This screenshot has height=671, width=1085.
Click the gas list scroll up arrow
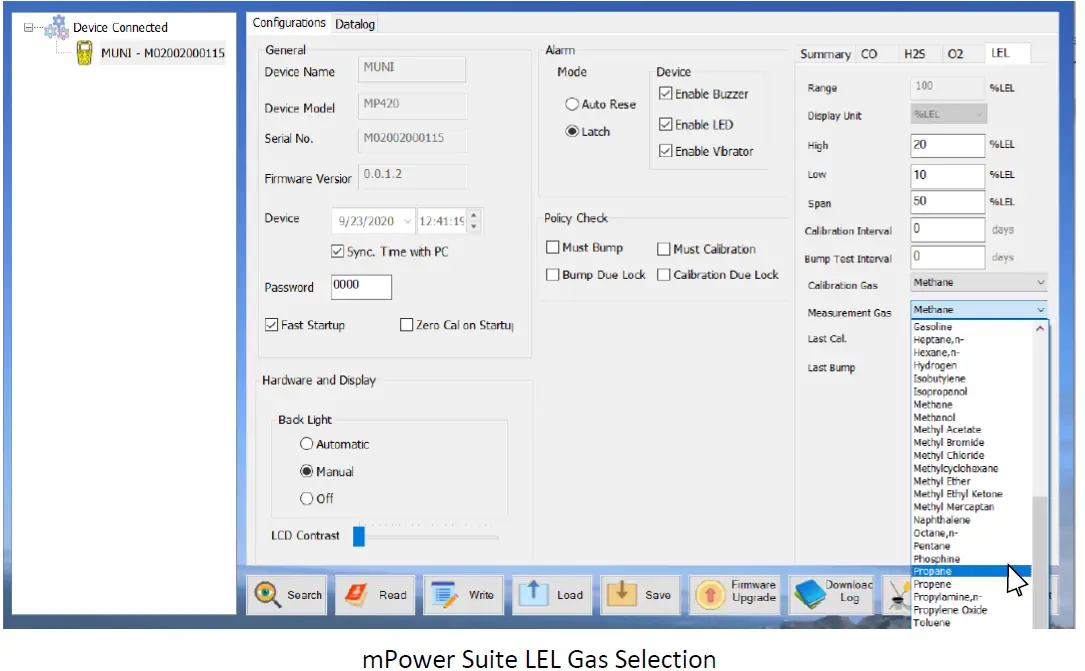pos(1040,329)
